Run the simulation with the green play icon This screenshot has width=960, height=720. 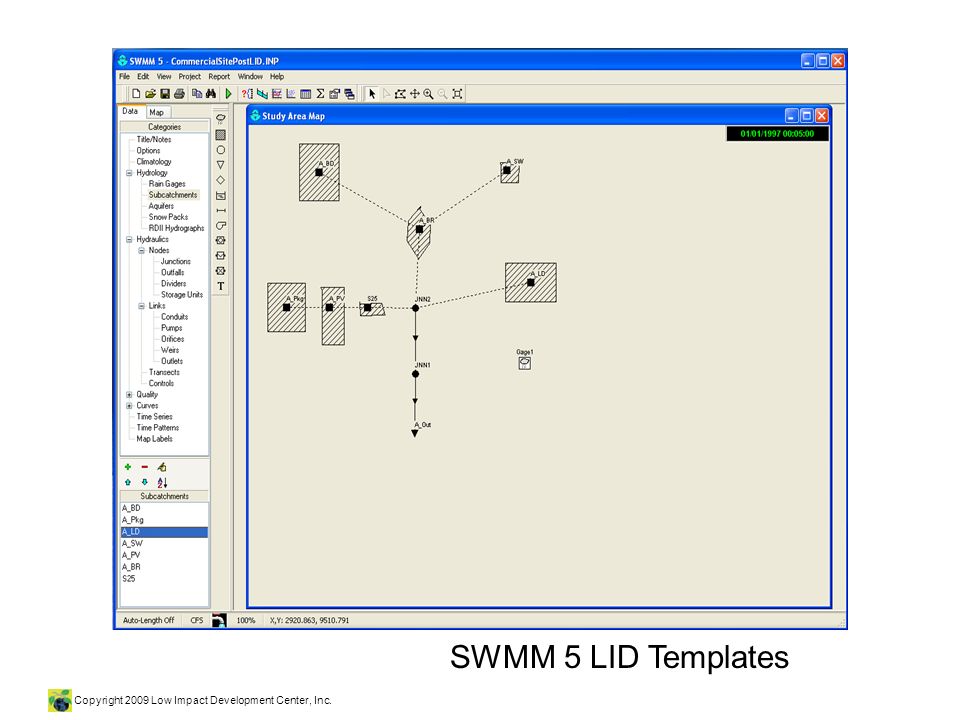pos(228,94)
